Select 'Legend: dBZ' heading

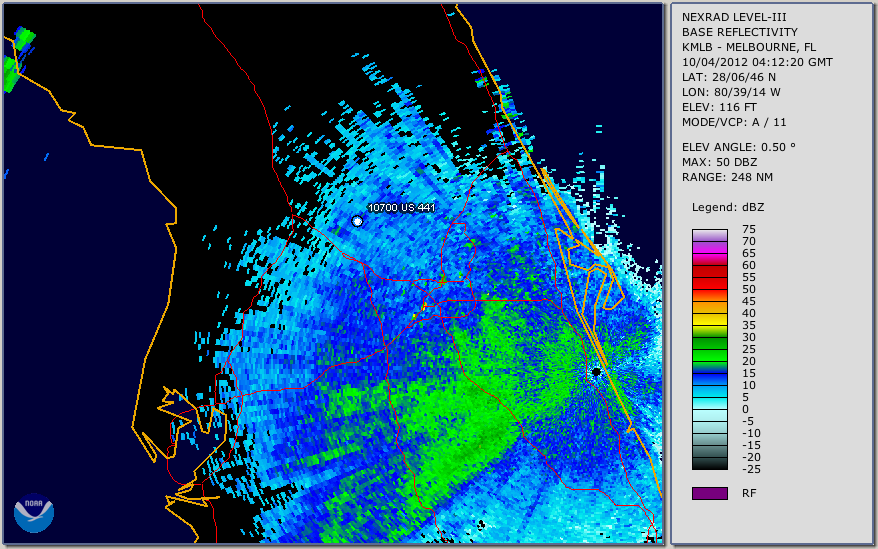728,207
